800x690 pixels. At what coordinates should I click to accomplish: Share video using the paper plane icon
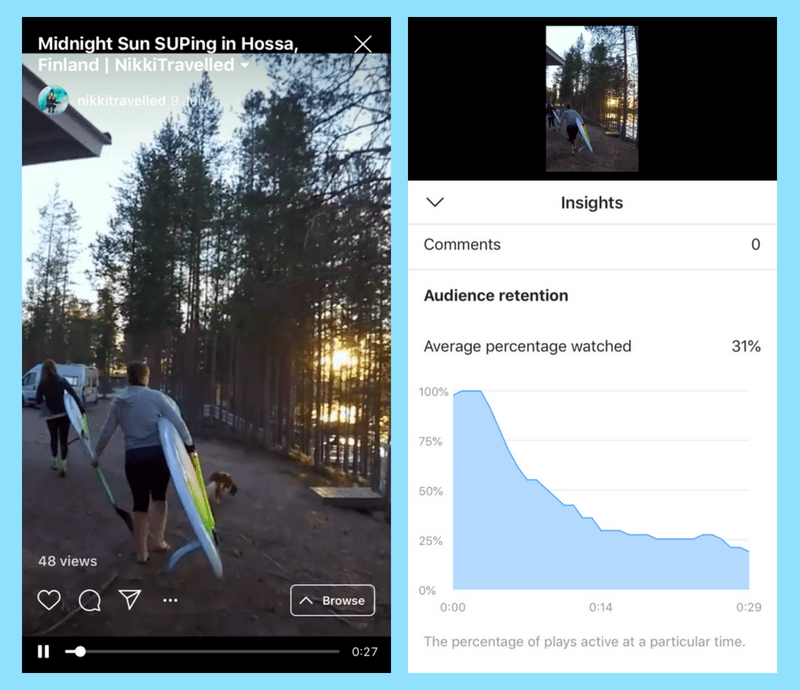click(130, 600)
